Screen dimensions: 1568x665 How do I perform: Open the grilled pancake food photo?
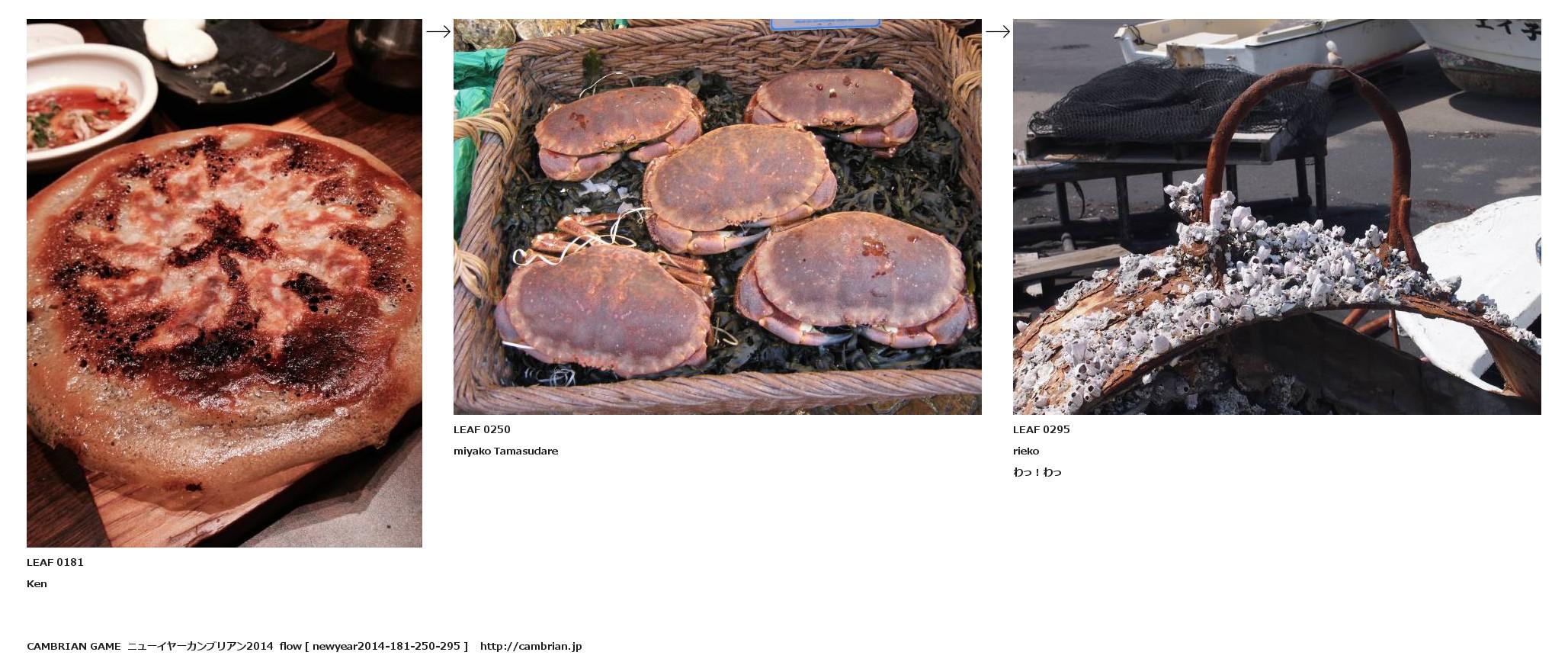point(224,283)
